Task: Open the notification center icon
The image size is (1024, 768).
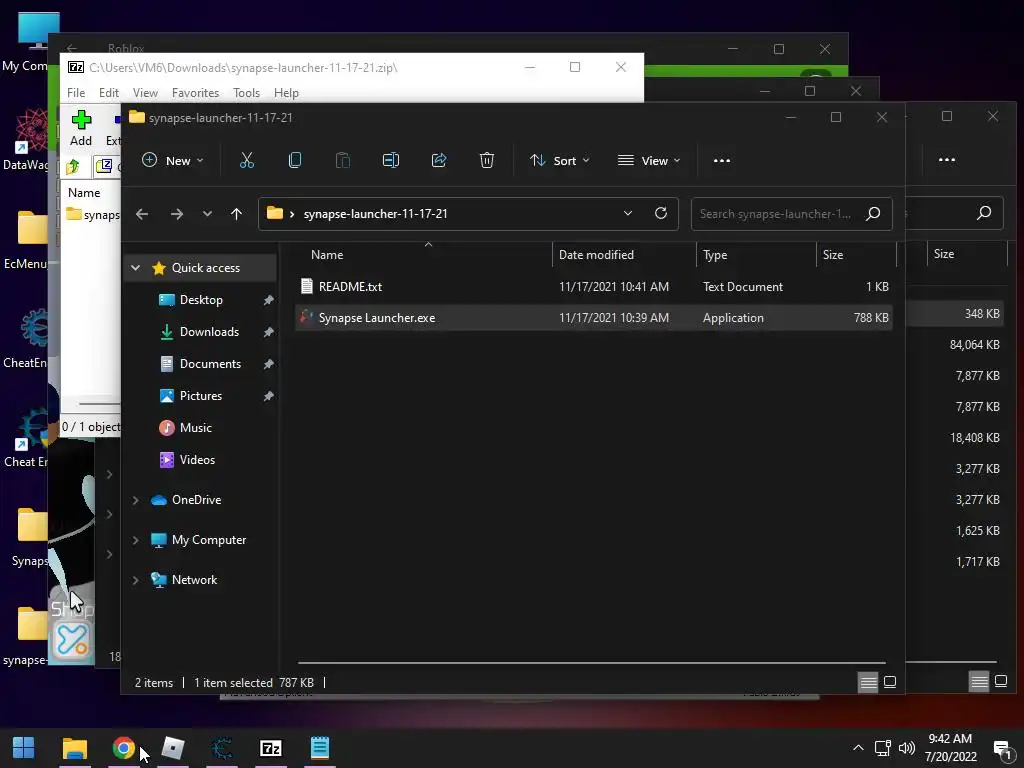Action: tap(1002, 749)
